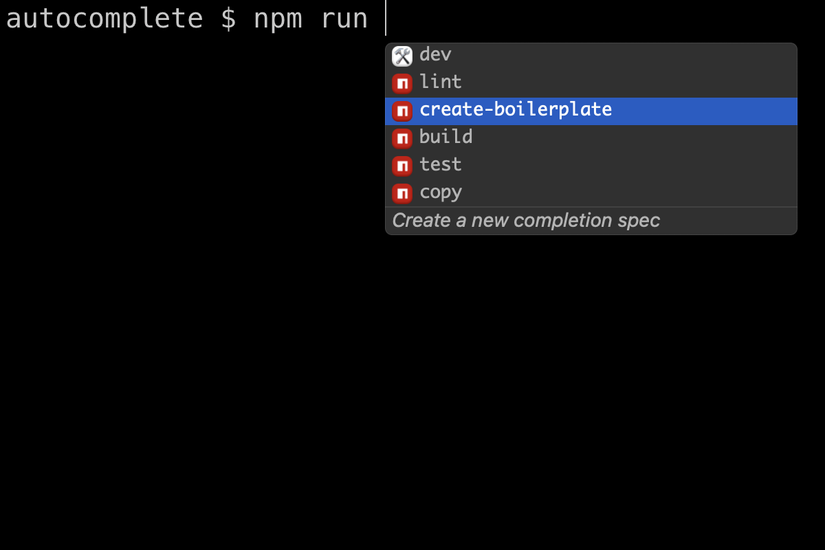The image size is (825, 550).
Task: Click the npm icon beside create-boilerplate
Action: 402,111
